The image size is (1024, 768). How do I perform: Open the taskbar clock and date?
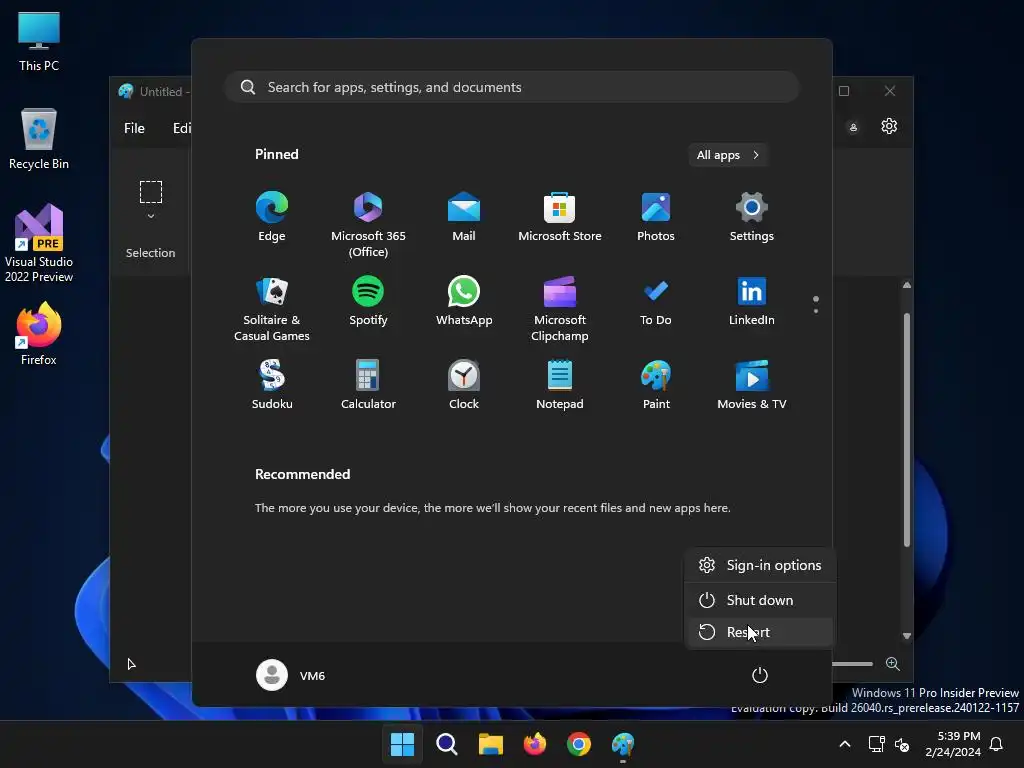point(953,744)
